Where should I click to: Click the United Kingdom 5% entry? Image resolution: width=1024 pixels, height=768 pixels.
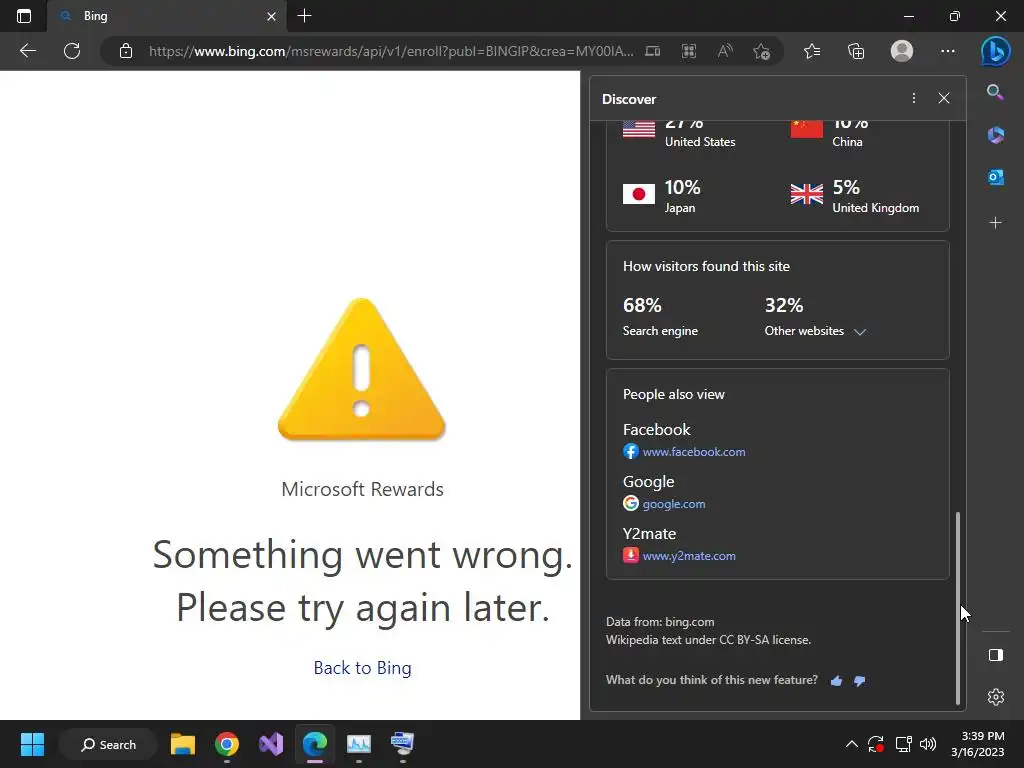[x=855, y=196]
